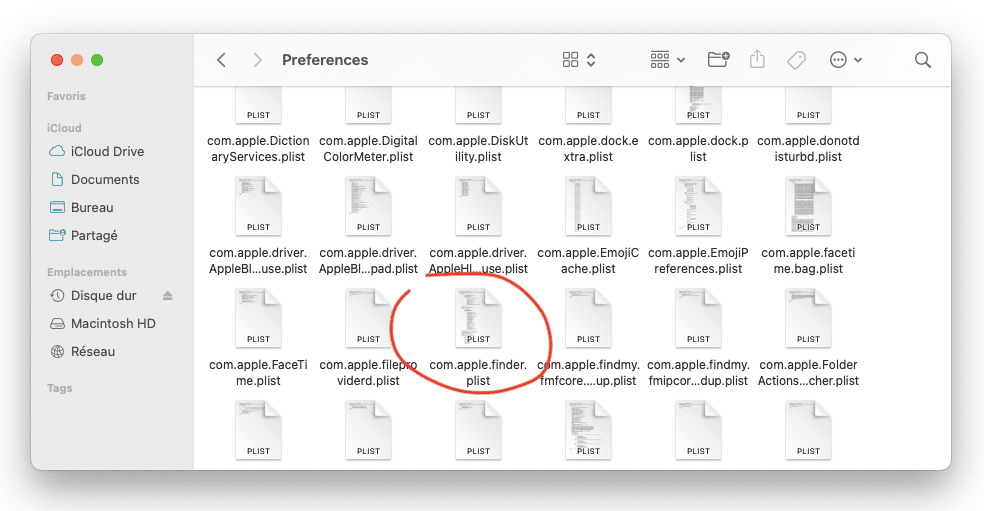Select com.apple.fileproviderd.plist file icon
Image resolution: width=984 pixels, height=511 pixels.
[368, 318]
